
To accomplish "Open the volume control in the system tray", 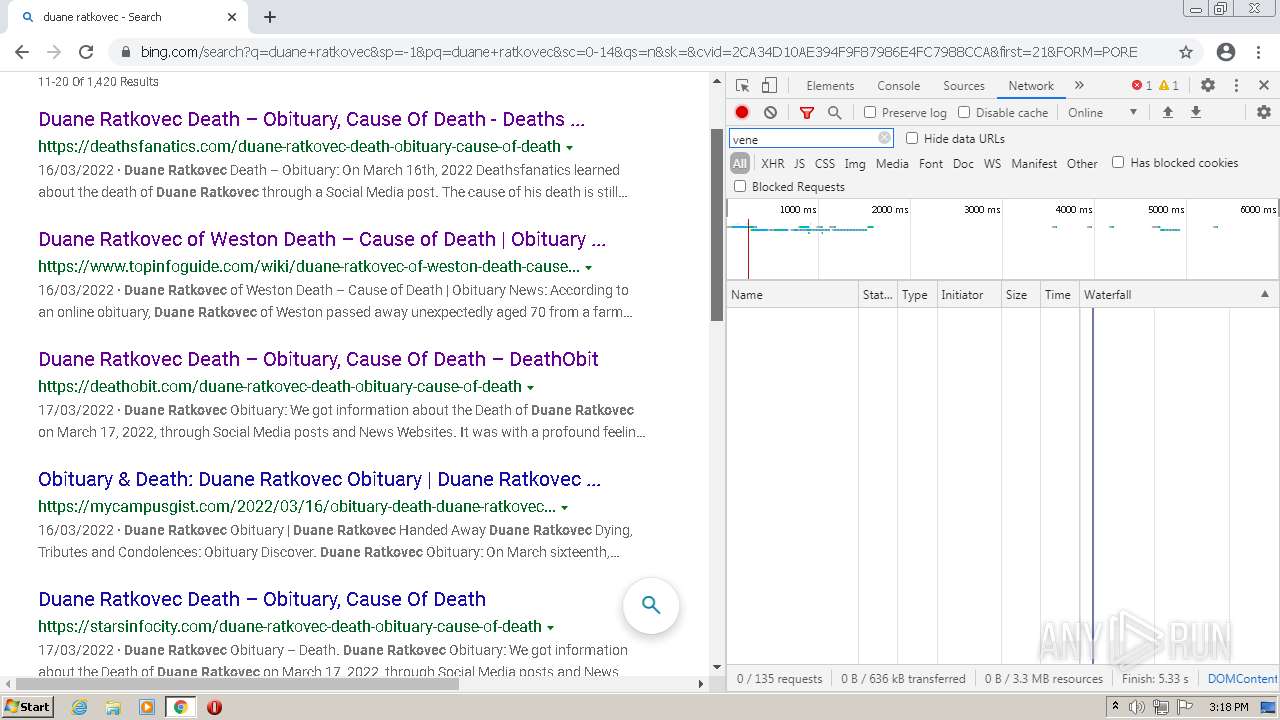I will [x=1137, y=707].
